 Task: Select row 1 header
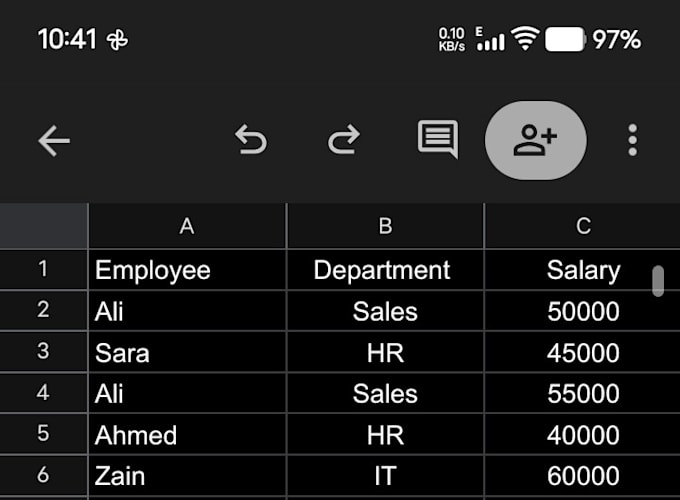43,269
